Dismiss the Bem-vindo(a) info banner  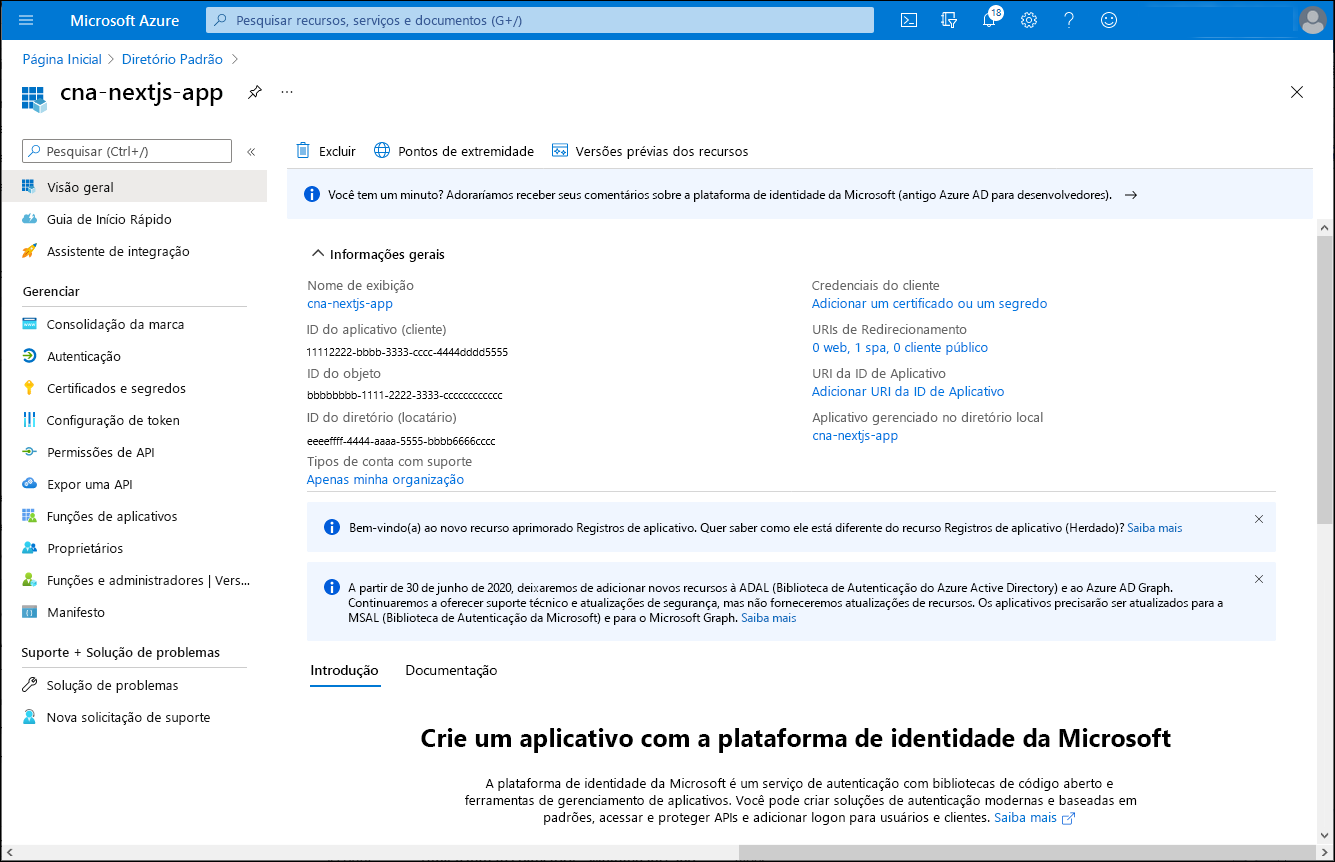tap(1259, 519)
